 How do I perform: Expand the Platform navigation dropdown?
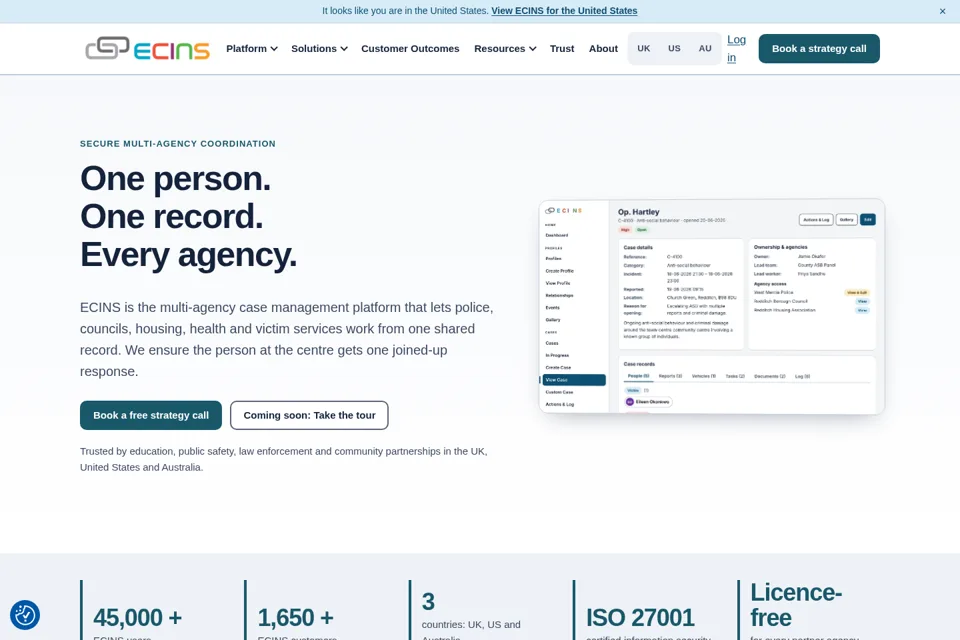click(x=252, y=48)
